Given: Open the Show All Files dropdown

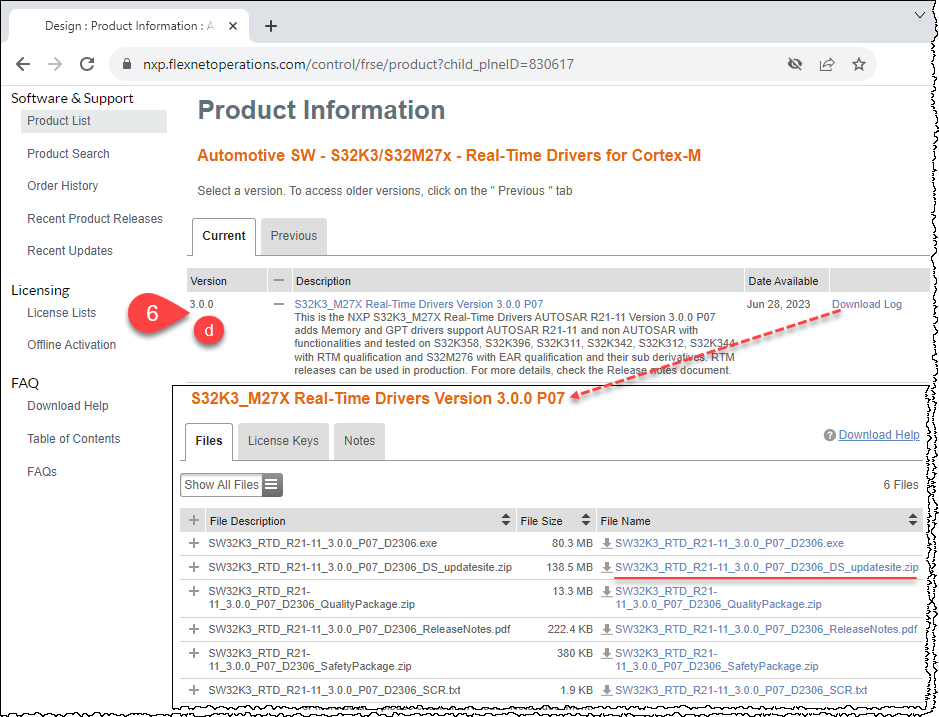Looking at the screenshot, I should (231, 485).
